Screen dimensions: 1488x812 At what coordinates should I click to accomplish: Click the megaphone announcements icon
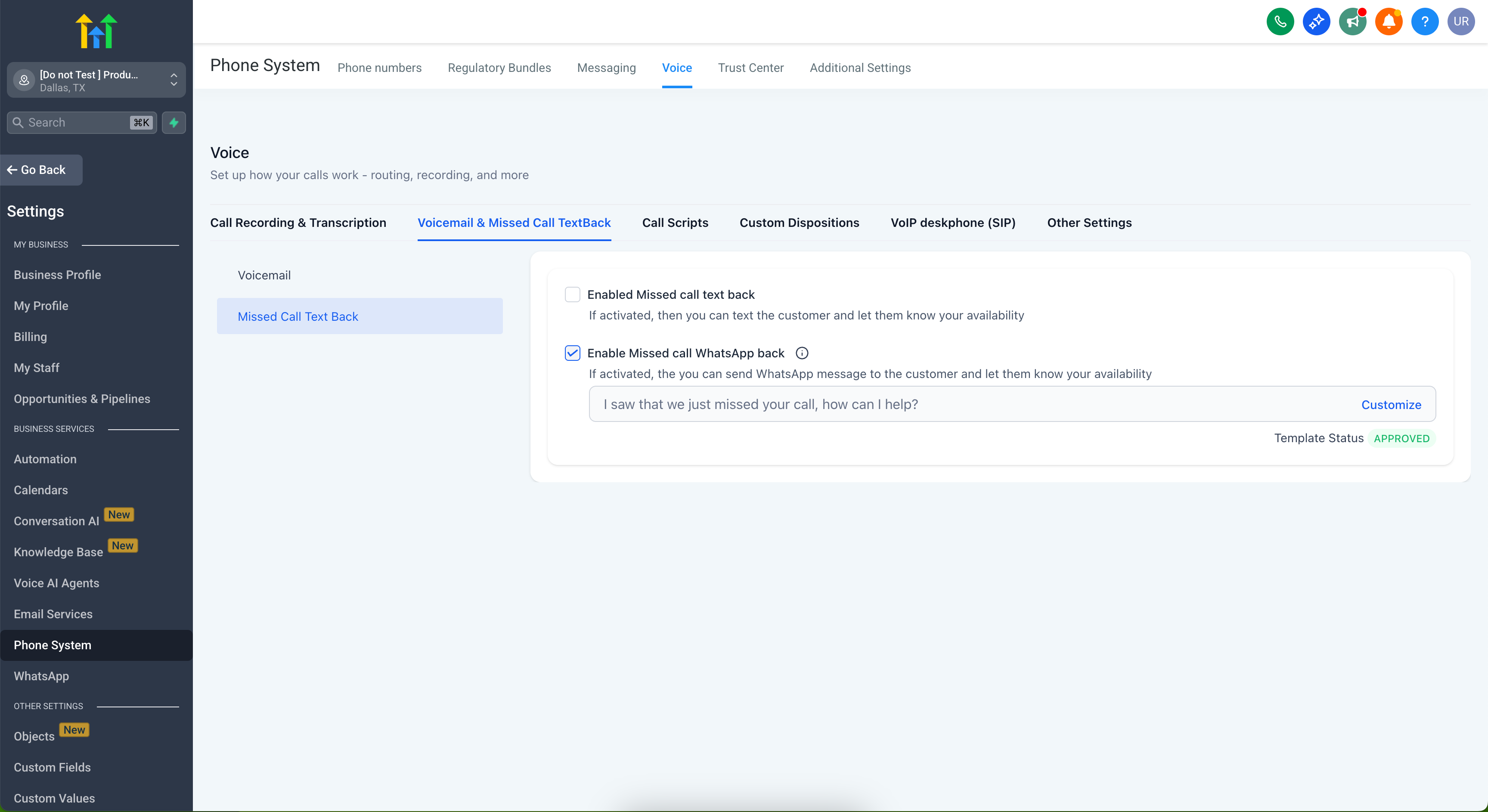(1352, 22)
